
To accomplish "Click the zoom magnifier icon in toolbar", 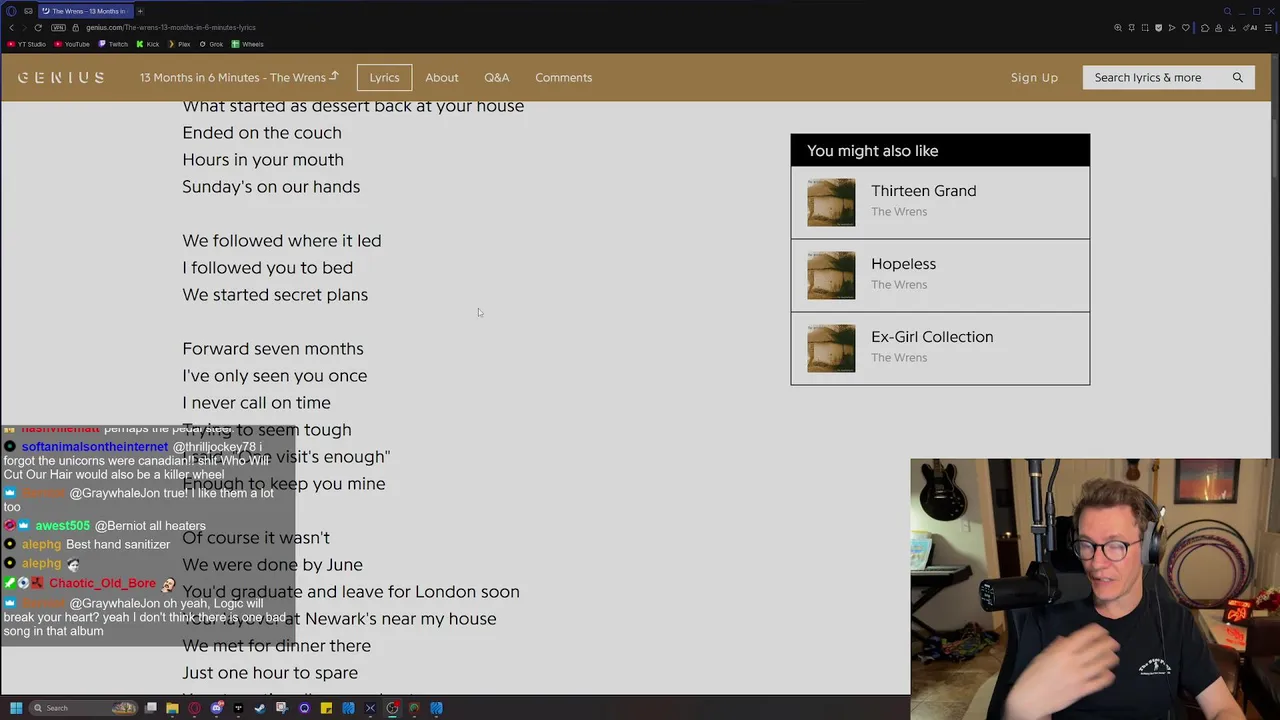I will (x=1118, y=28).
